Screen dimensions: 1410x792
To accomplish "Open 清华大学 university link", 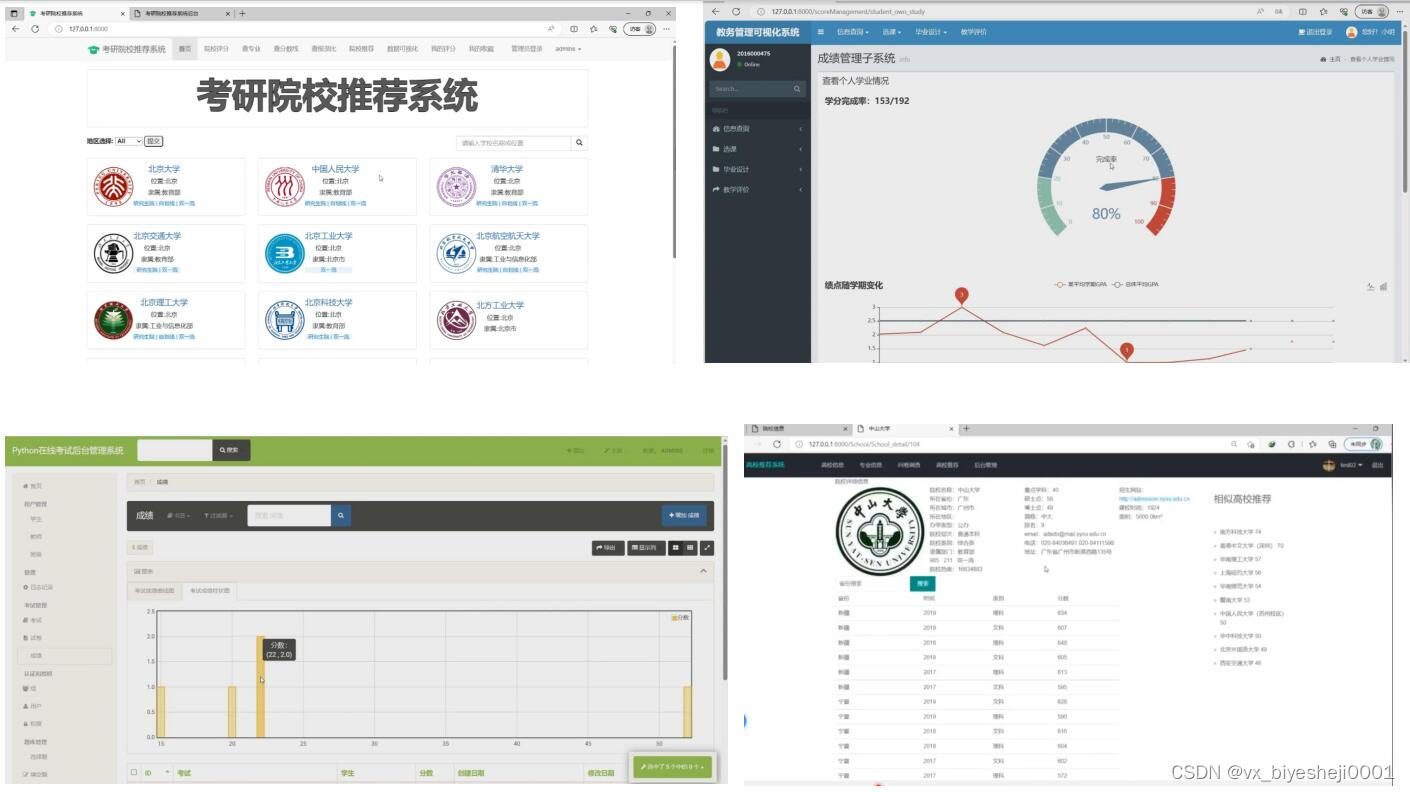I will point(506,169).
